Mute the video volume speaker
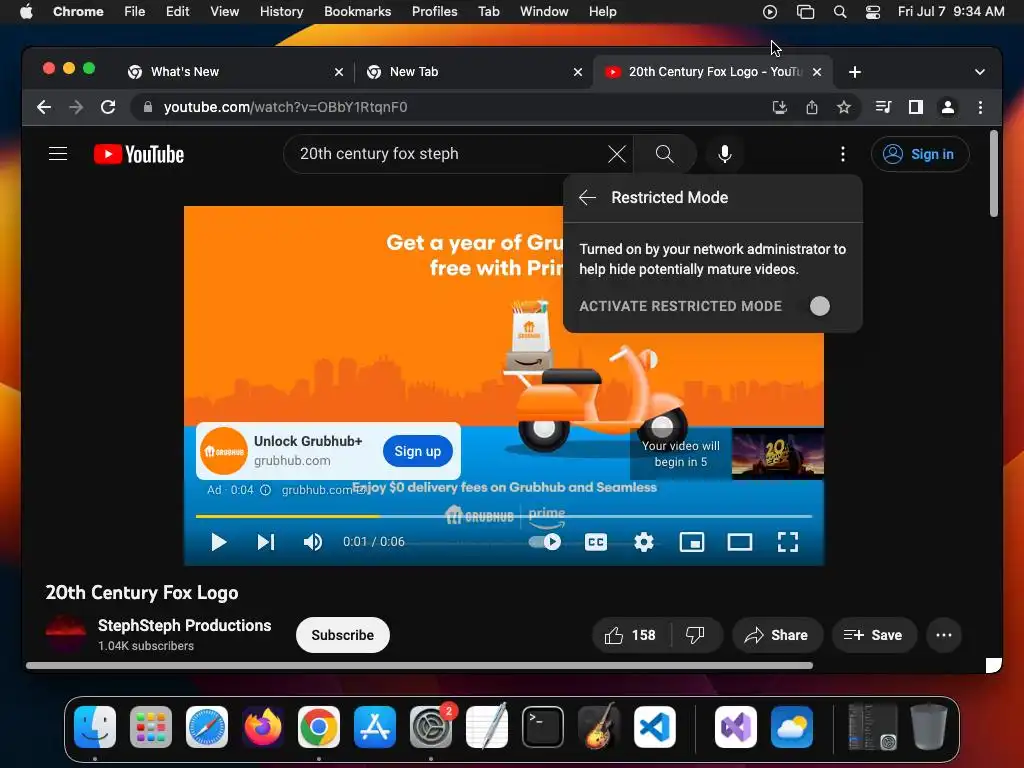Image resolution: width=1024 pixels, height=768 pixels. click(313, 542)
